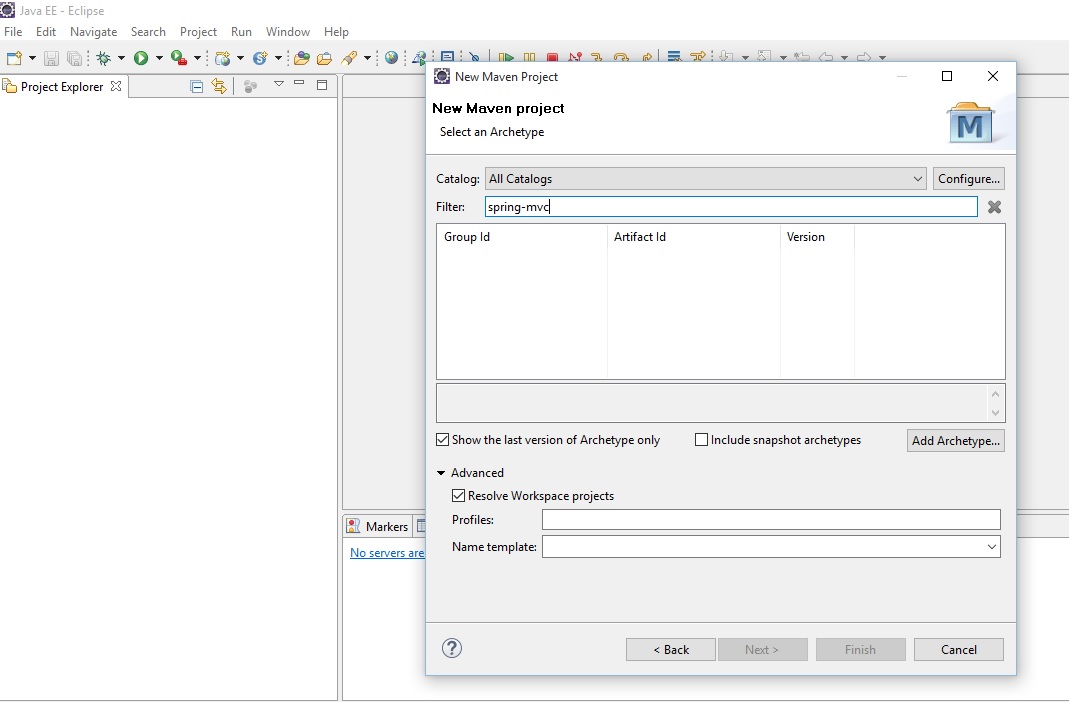Open the Edit menu

(x=46, y=32)
